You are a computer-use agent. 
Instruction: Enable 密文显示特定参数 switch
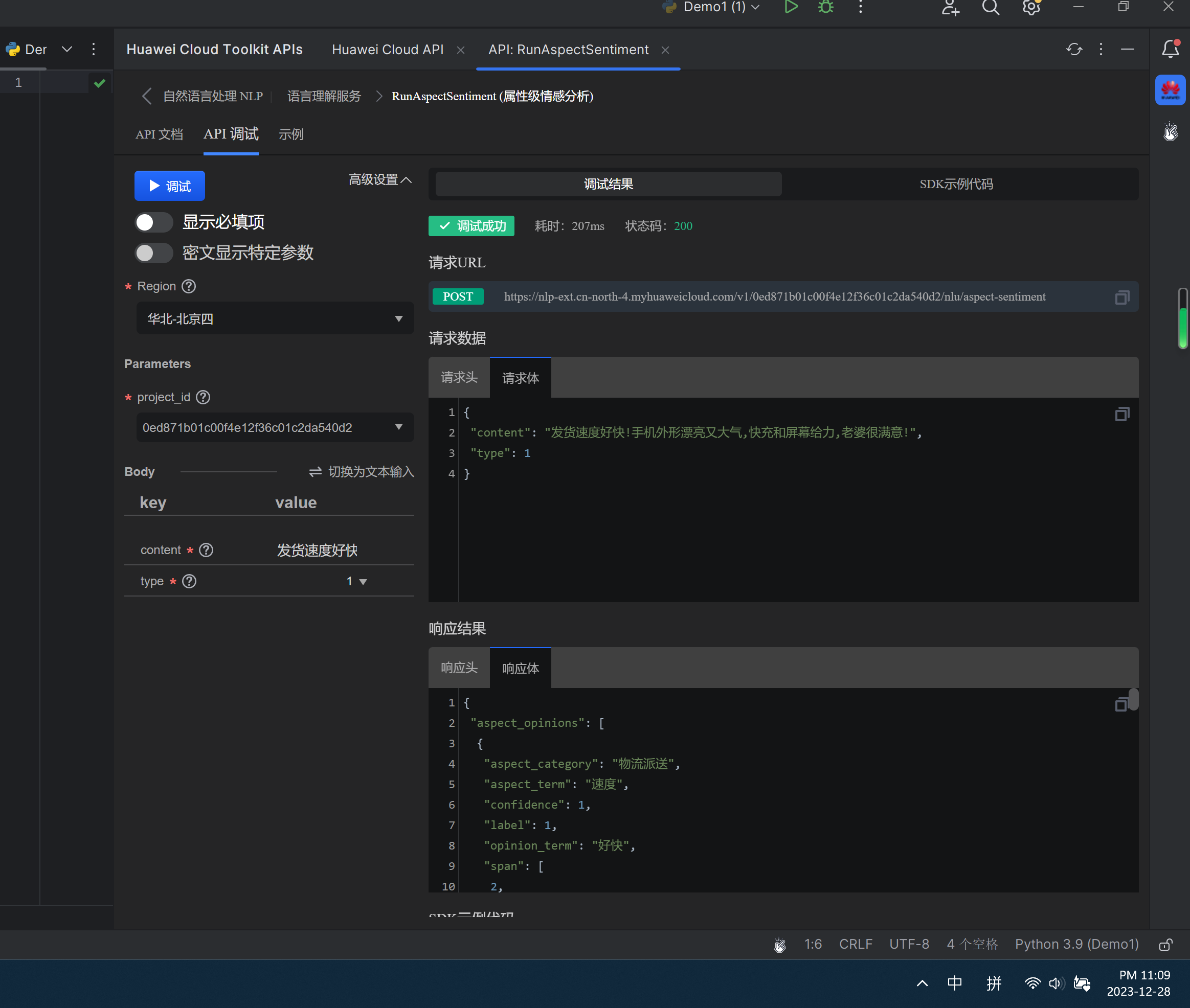(x=153, y=253)
